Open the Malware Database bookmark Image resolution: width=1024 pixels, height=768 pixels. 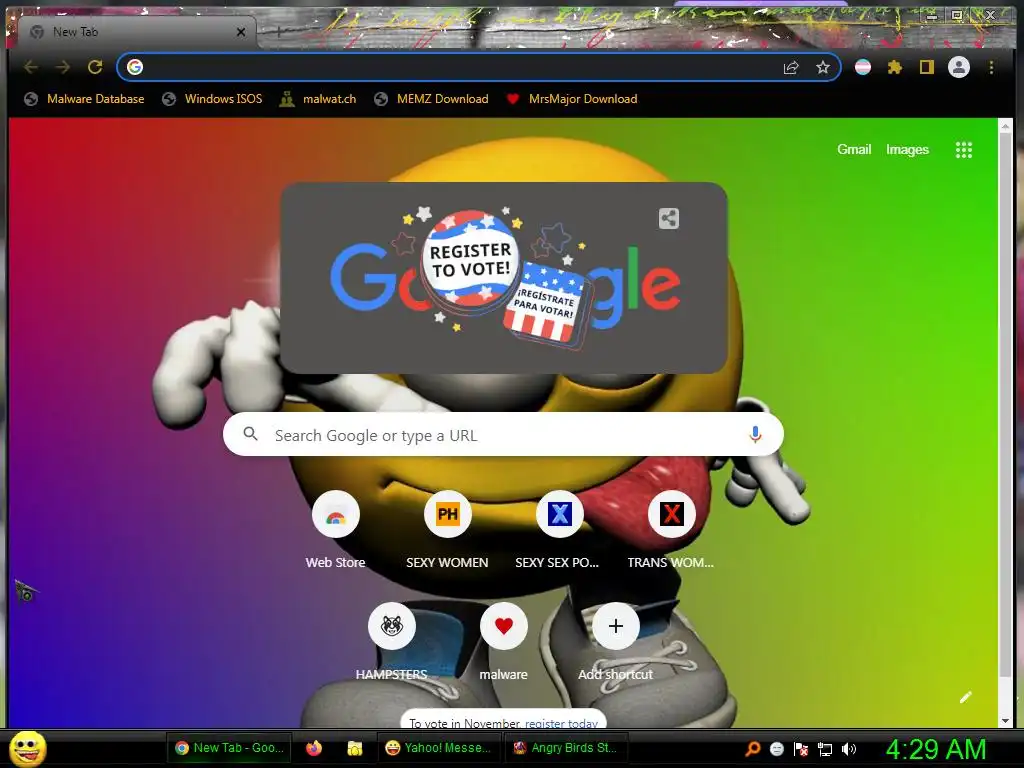[x=84, y=99]
